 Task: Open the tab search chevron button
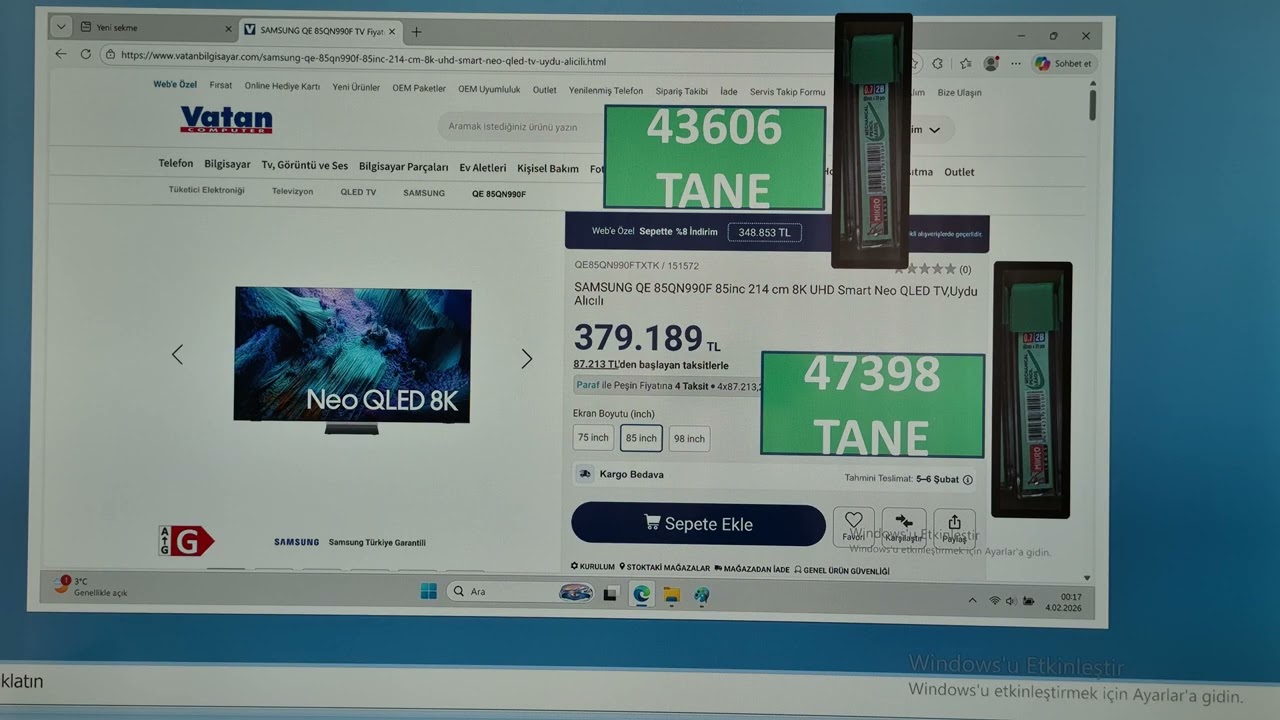coord(61,27)
